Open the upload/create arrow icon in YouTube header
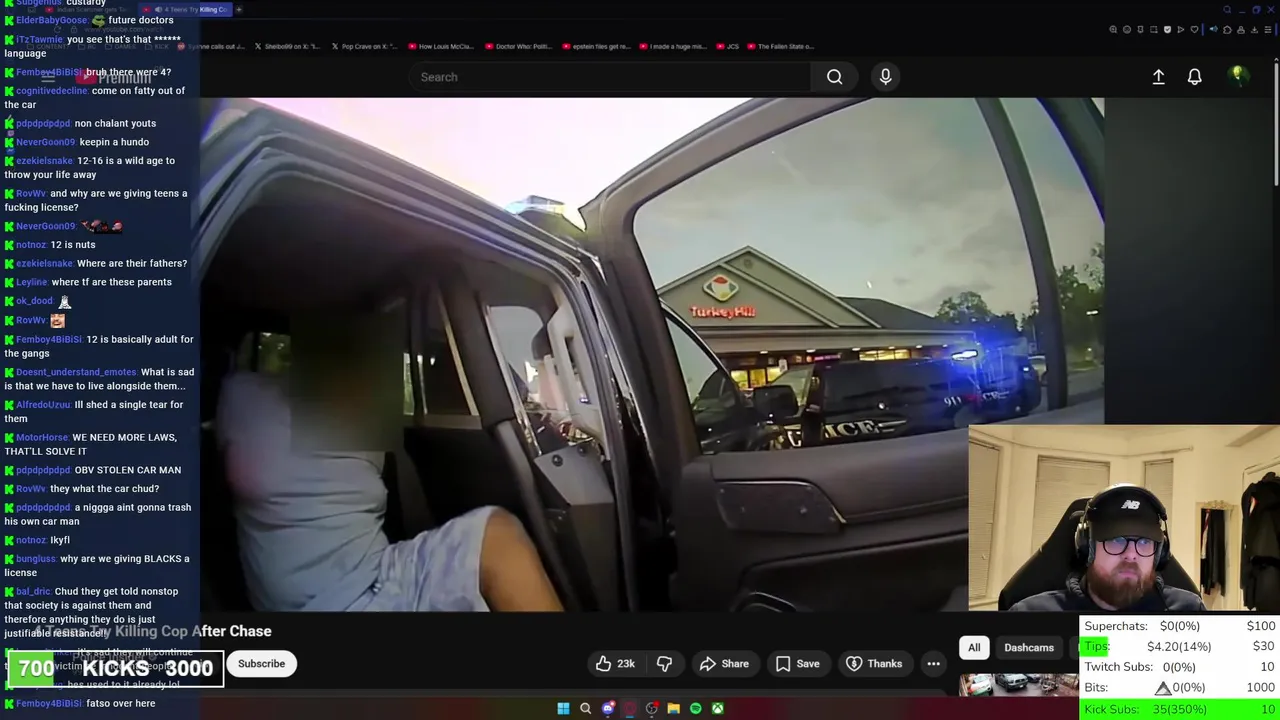 [x=1158, y=77]
